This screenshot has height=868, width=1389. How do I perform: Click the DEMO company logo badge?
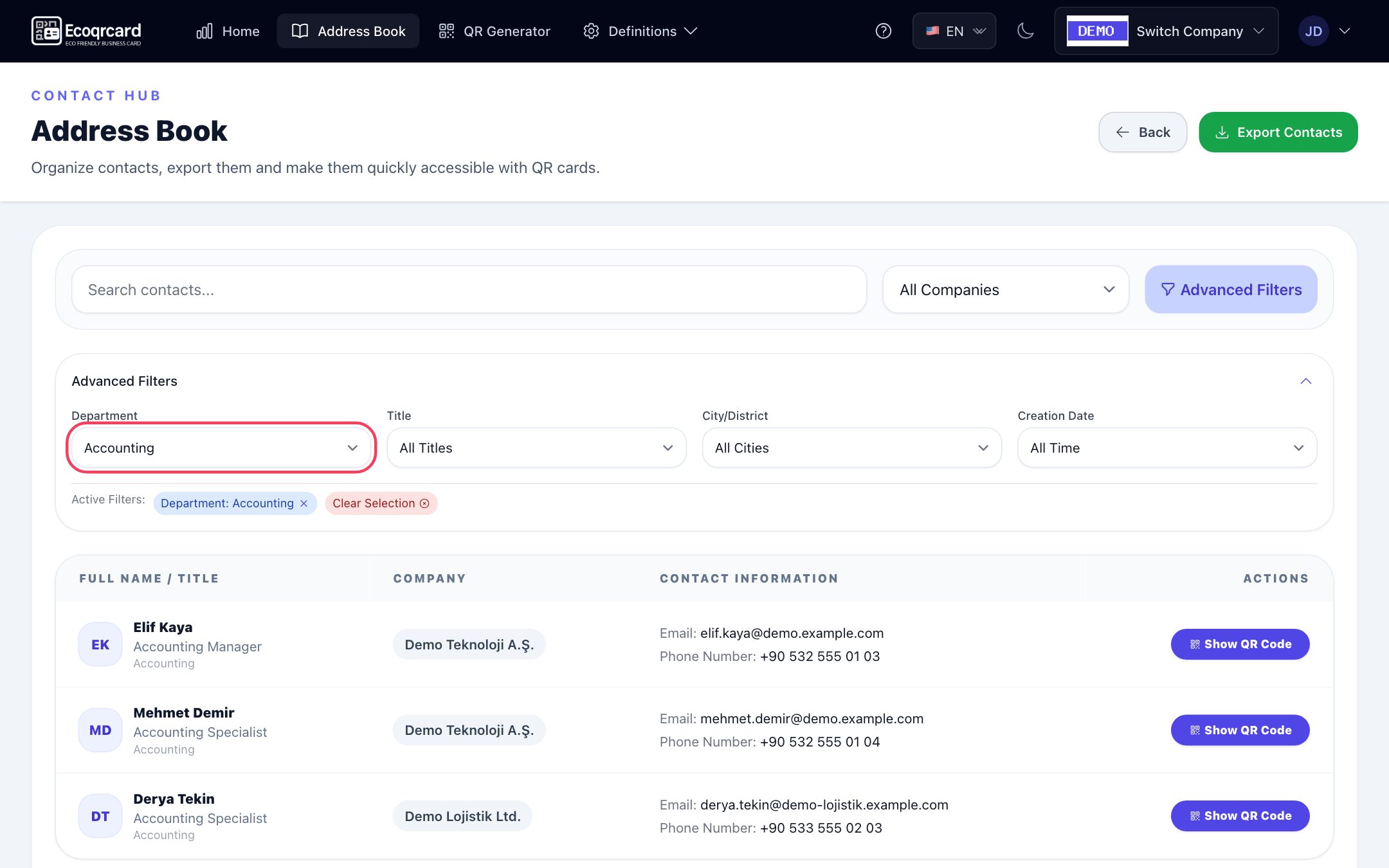[x=1097, y=31]
